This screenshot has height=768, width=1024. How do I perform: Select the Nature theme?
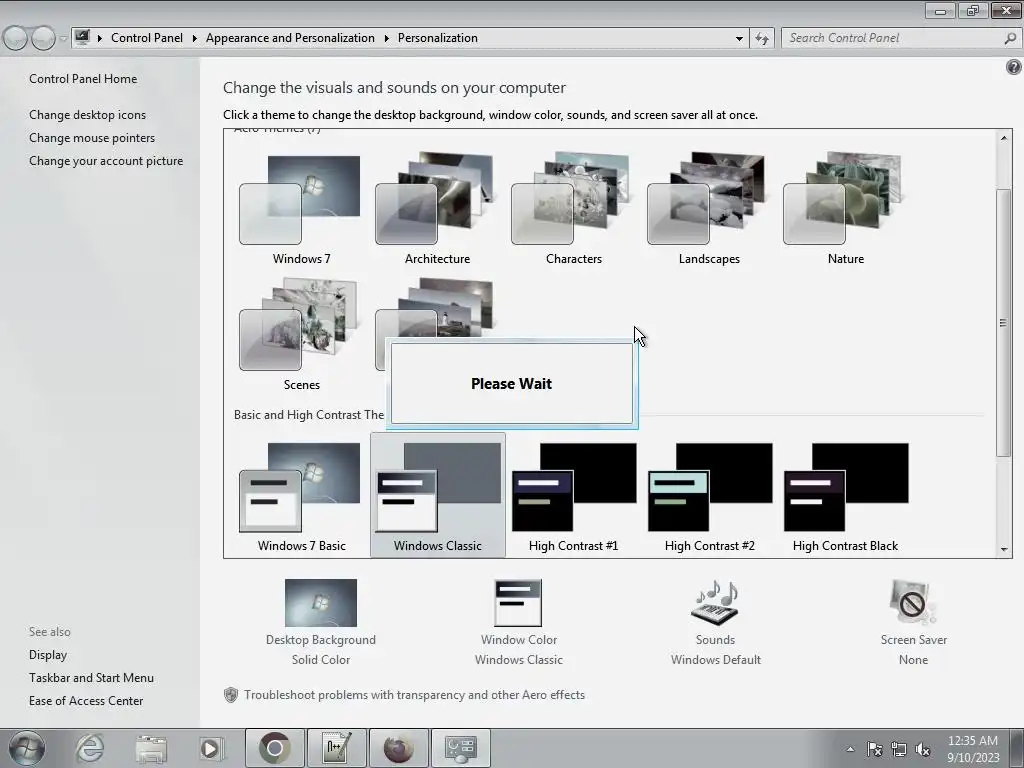[845, 208]
